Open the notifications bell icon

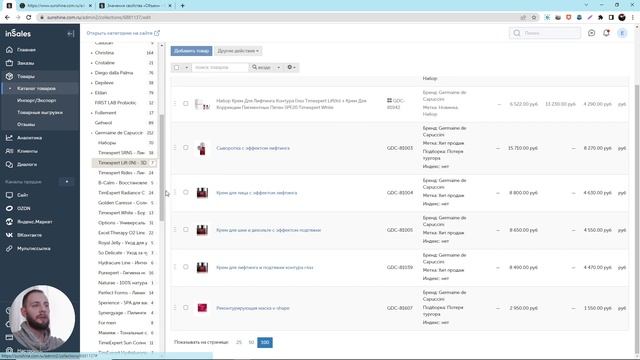(x=606, y=33)
